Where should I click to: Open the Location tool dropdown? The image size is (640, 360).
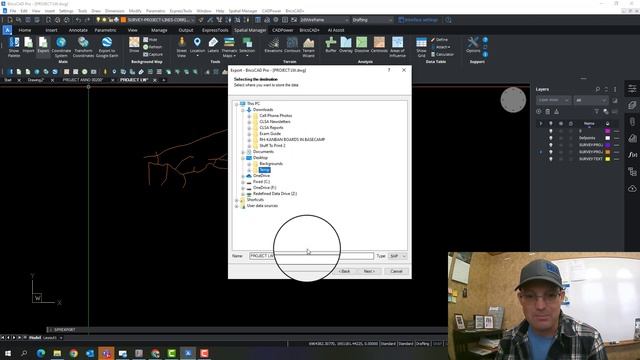click(x=197, y=56)
